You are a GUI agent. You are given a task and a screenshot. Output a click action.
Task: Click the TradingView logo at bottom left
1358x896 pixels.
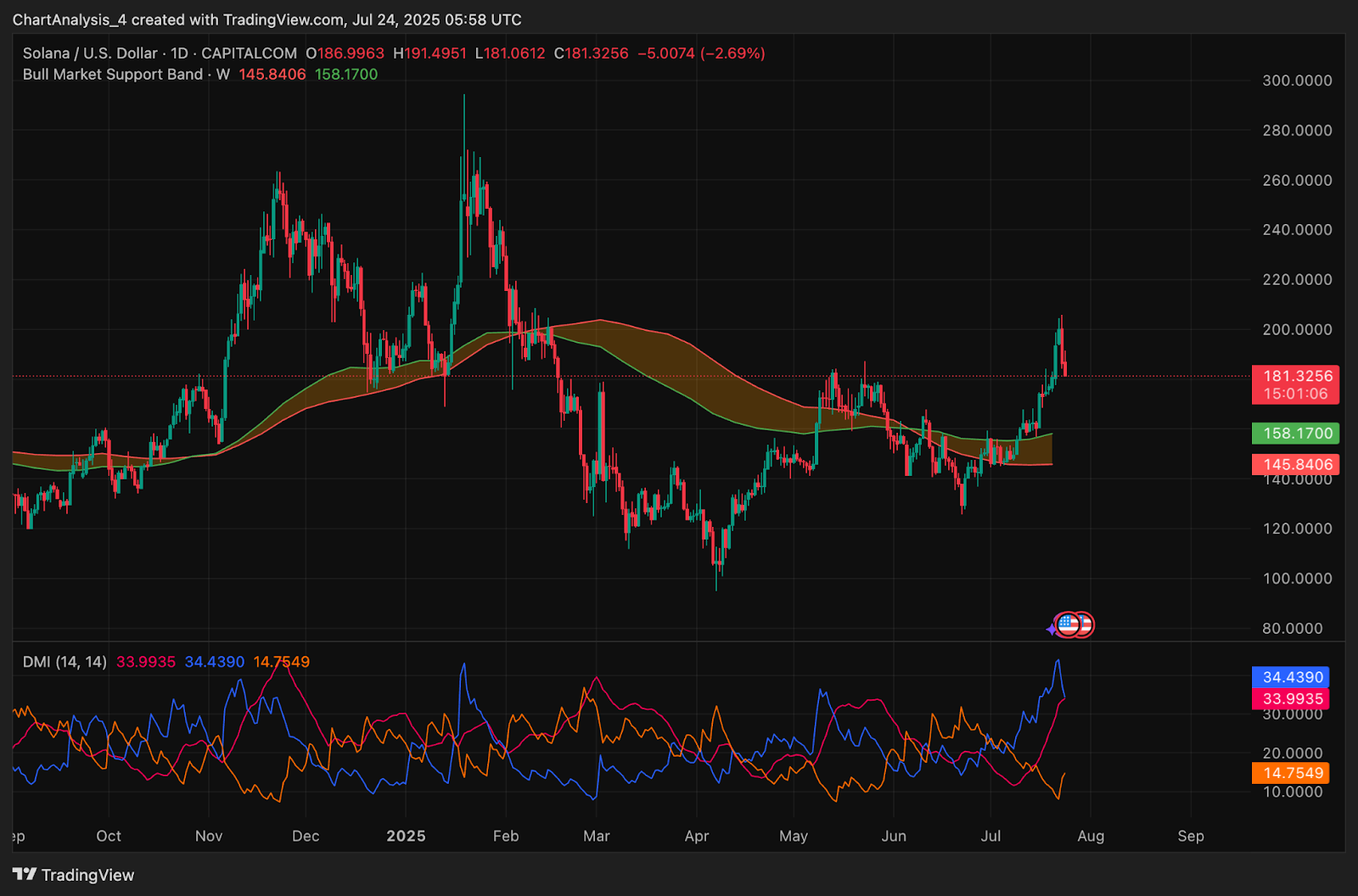74,875
